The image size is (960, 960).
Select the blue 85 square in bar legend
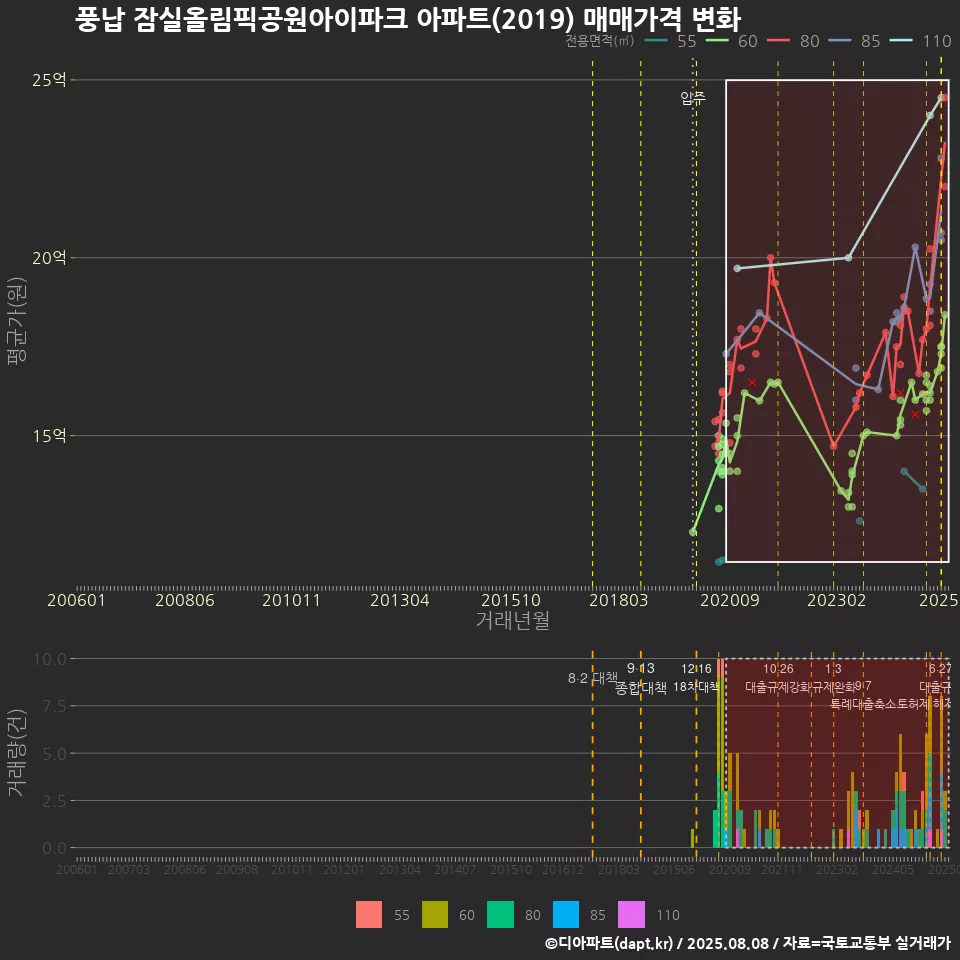pyautogui.click(x=566, y=915)
